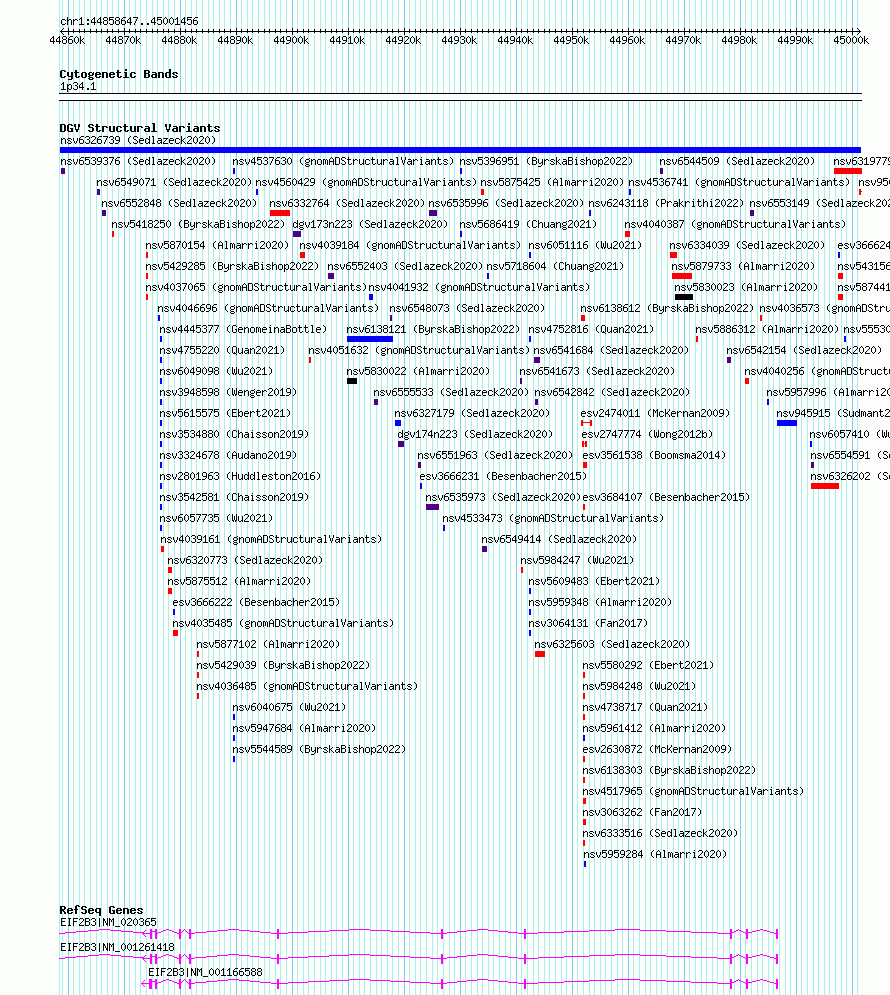Viewport: 890px width, 995px height.
Task: Click the 44930k ruler position
Action: tap(459, 40)
